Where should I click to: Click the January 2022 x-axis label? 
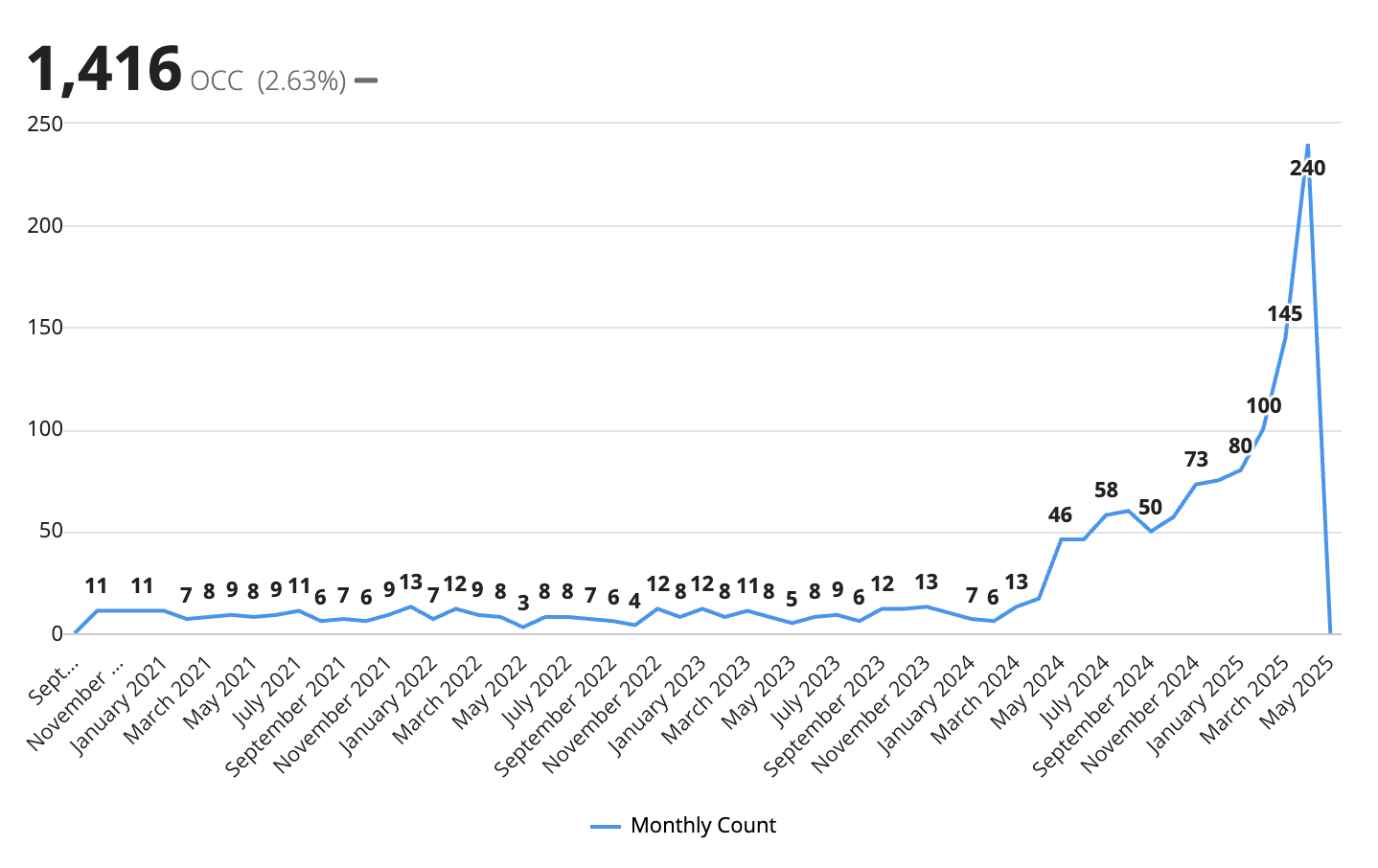[x=387, y=705]
